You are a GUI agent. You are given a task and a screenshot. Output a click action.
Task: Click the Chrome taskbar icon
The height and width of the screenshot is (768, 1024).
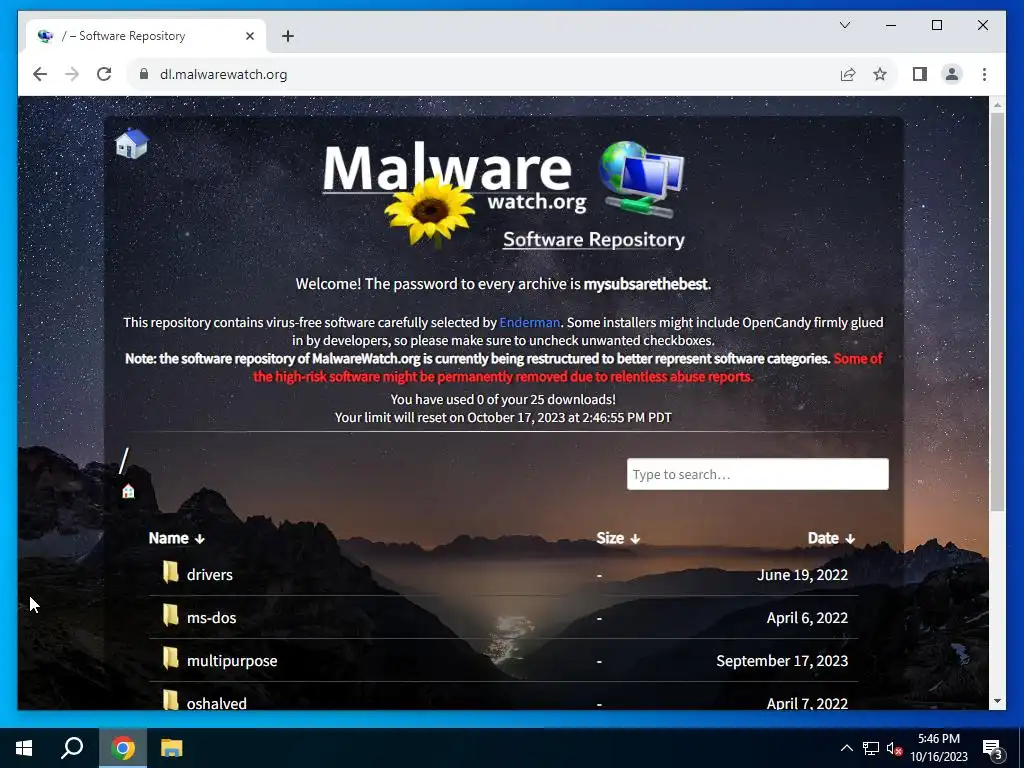coord(123,748)
